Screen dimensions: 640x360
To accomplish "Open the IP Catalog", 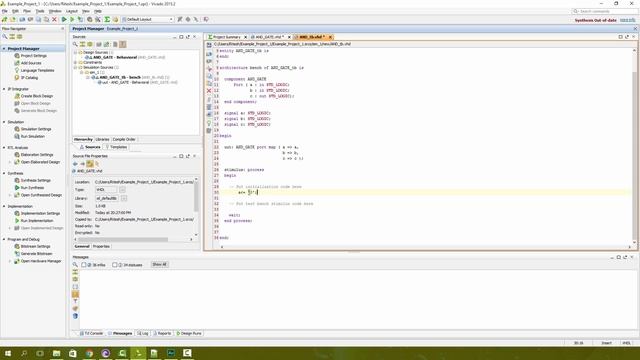I will click(29, 78).
